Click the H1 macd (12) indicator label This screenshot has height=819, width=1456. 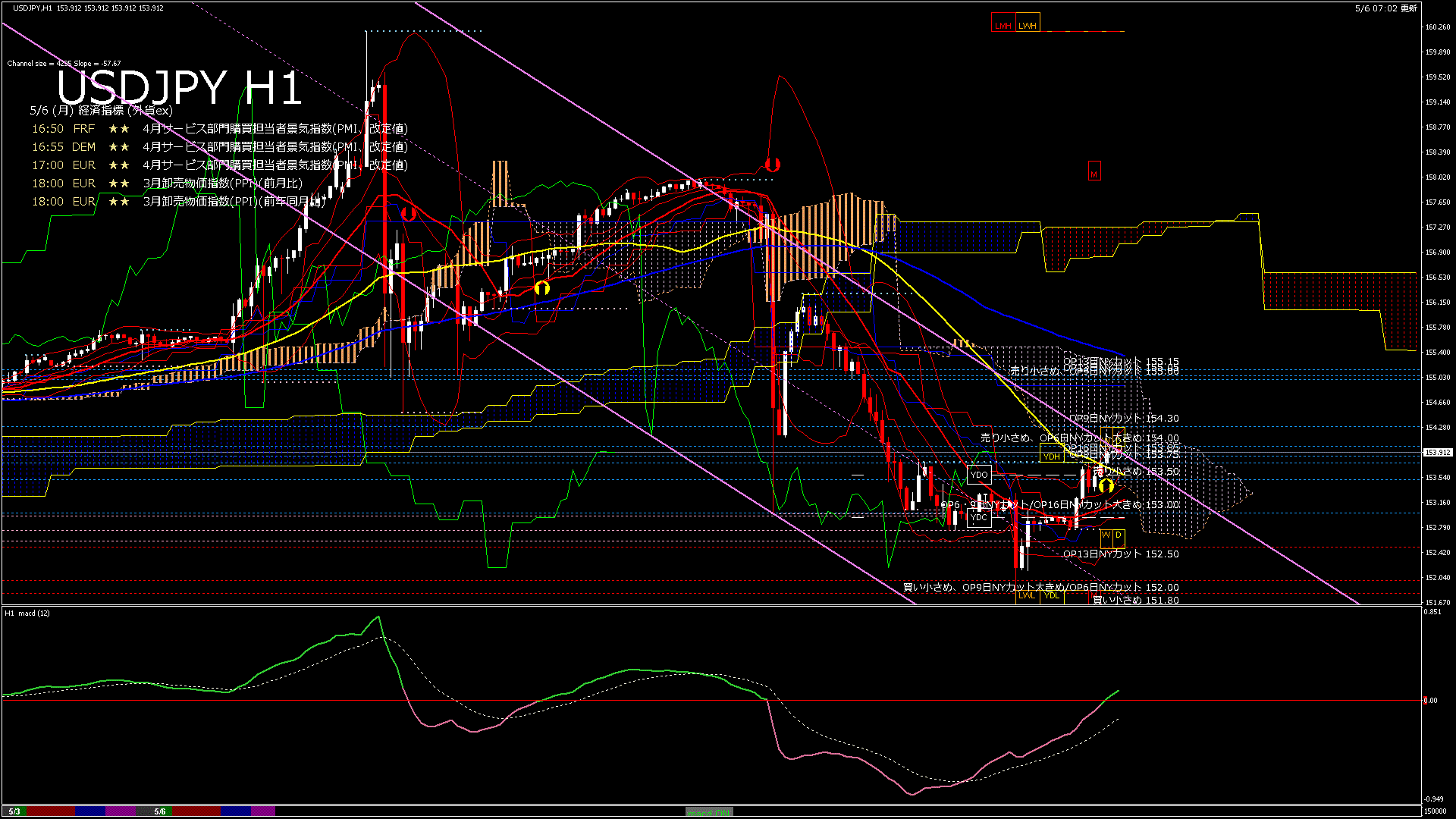point(27,613)
